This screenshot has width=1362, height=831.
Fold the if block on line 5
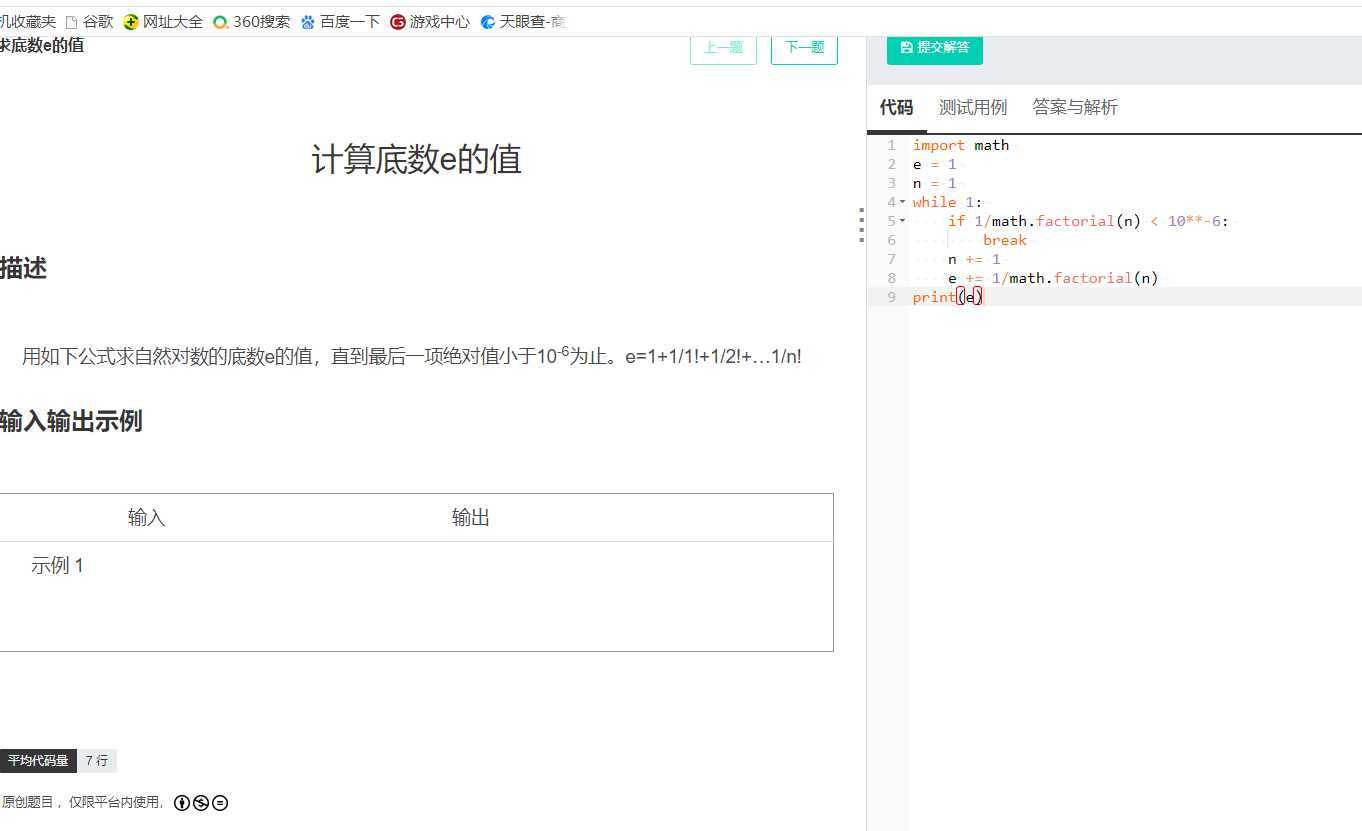click(x=902, y=221)
